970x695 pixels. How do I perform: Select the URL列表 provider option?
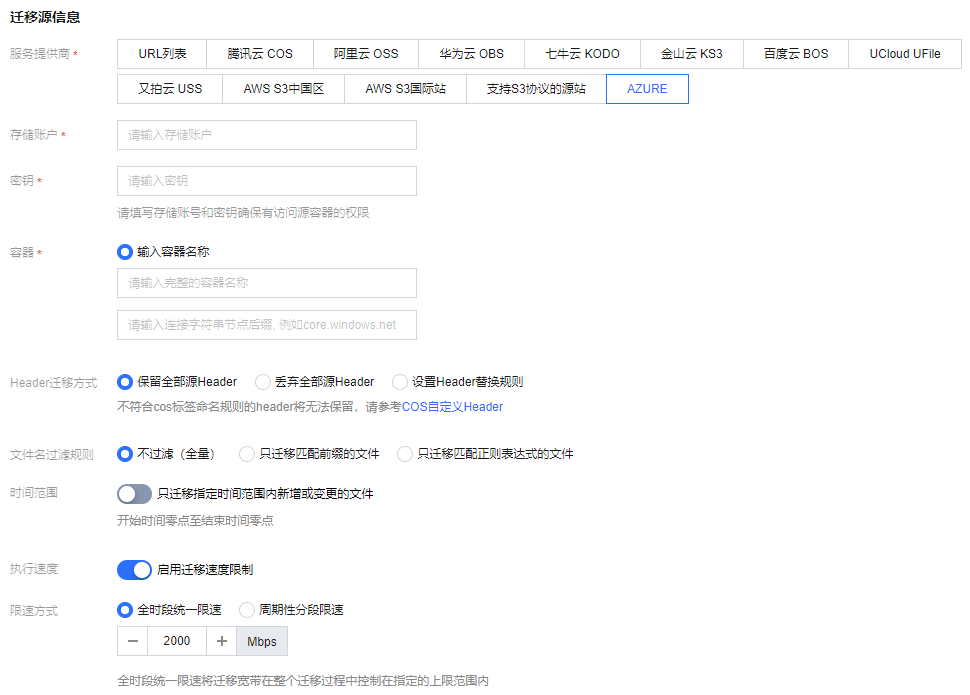(x=162, y=54)
